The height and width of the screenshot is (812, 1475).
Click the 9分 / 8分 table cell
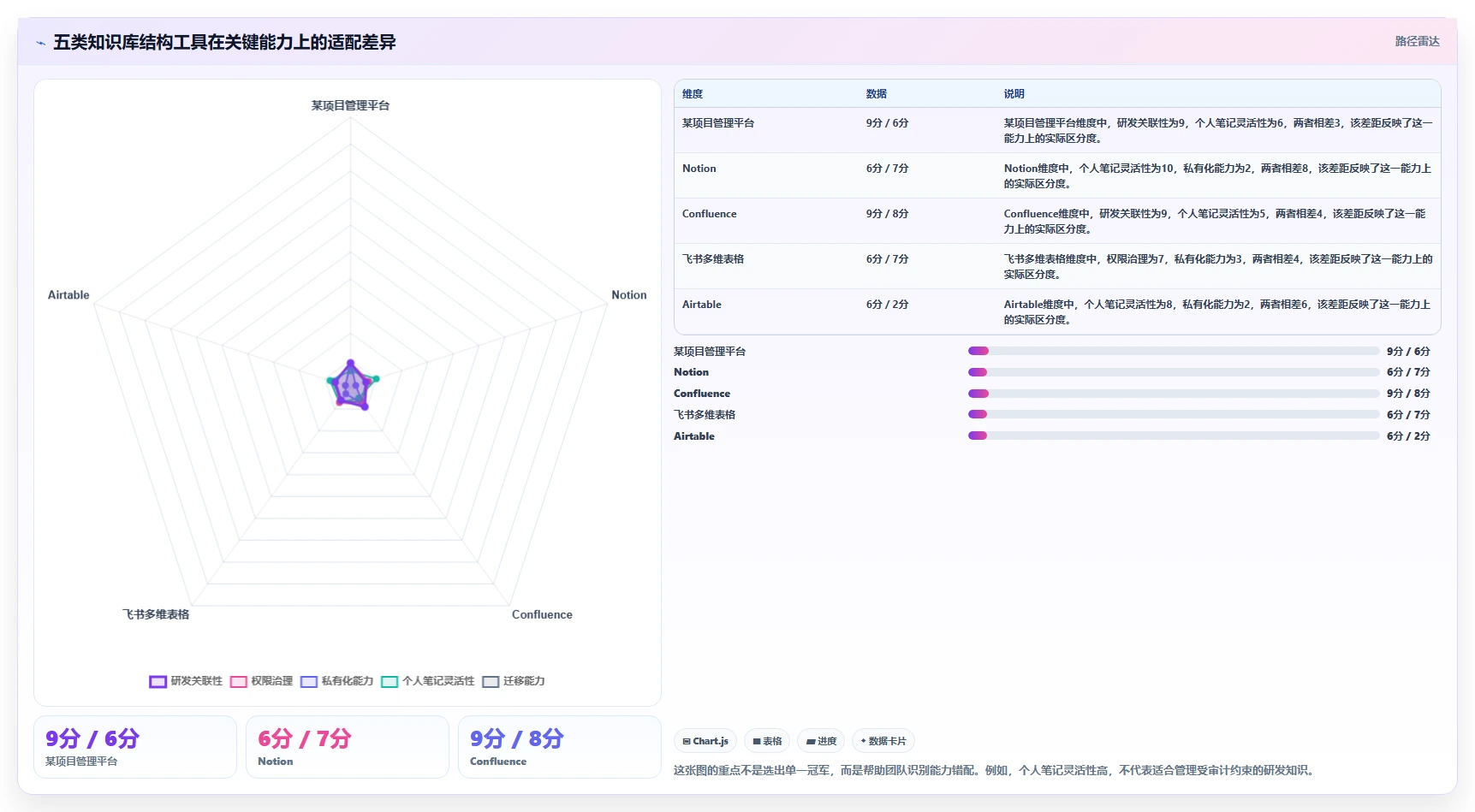click(888, 214)
